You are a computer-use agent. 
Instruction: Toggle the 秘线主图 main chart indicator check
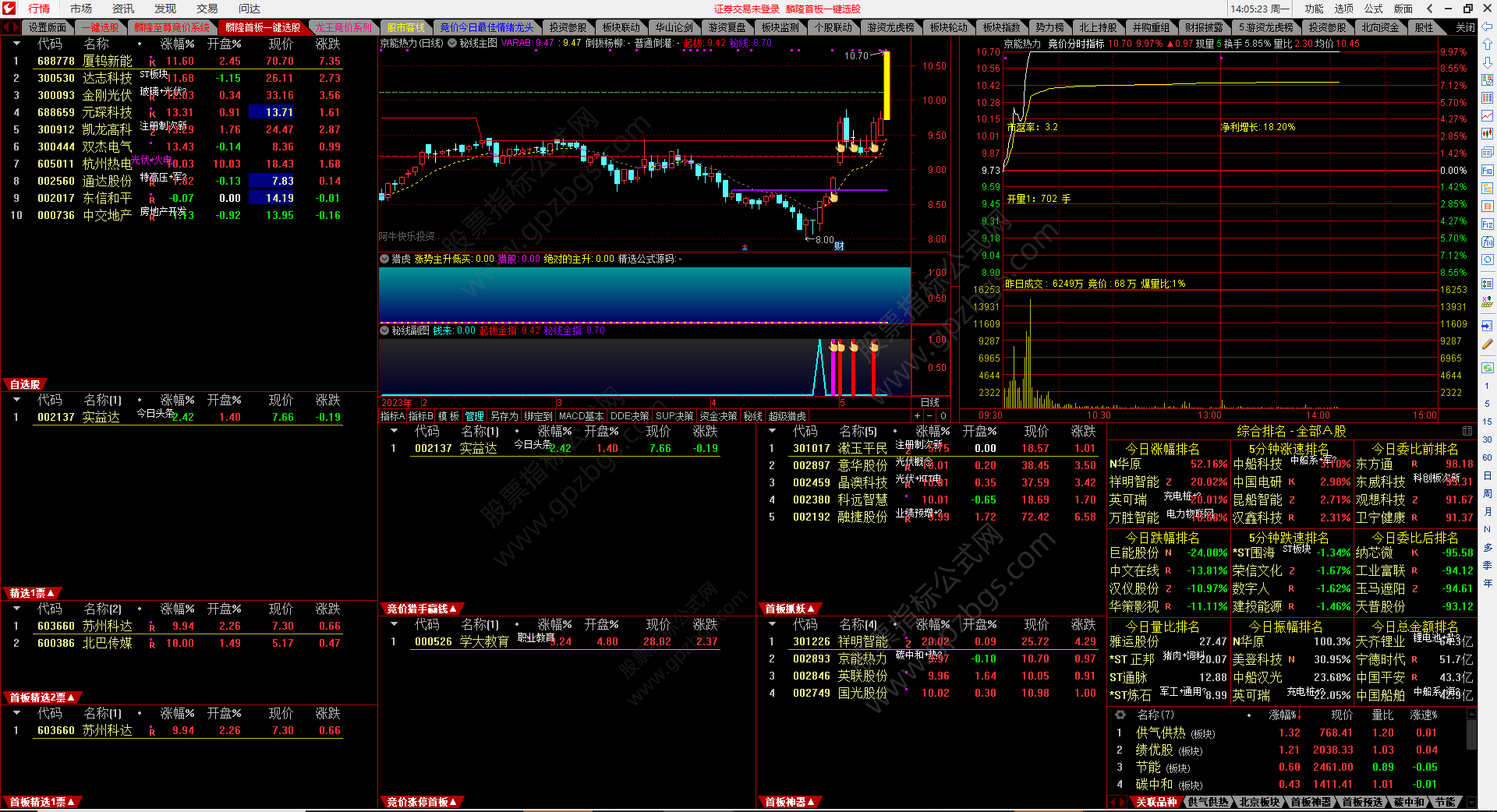pos(452,44)
